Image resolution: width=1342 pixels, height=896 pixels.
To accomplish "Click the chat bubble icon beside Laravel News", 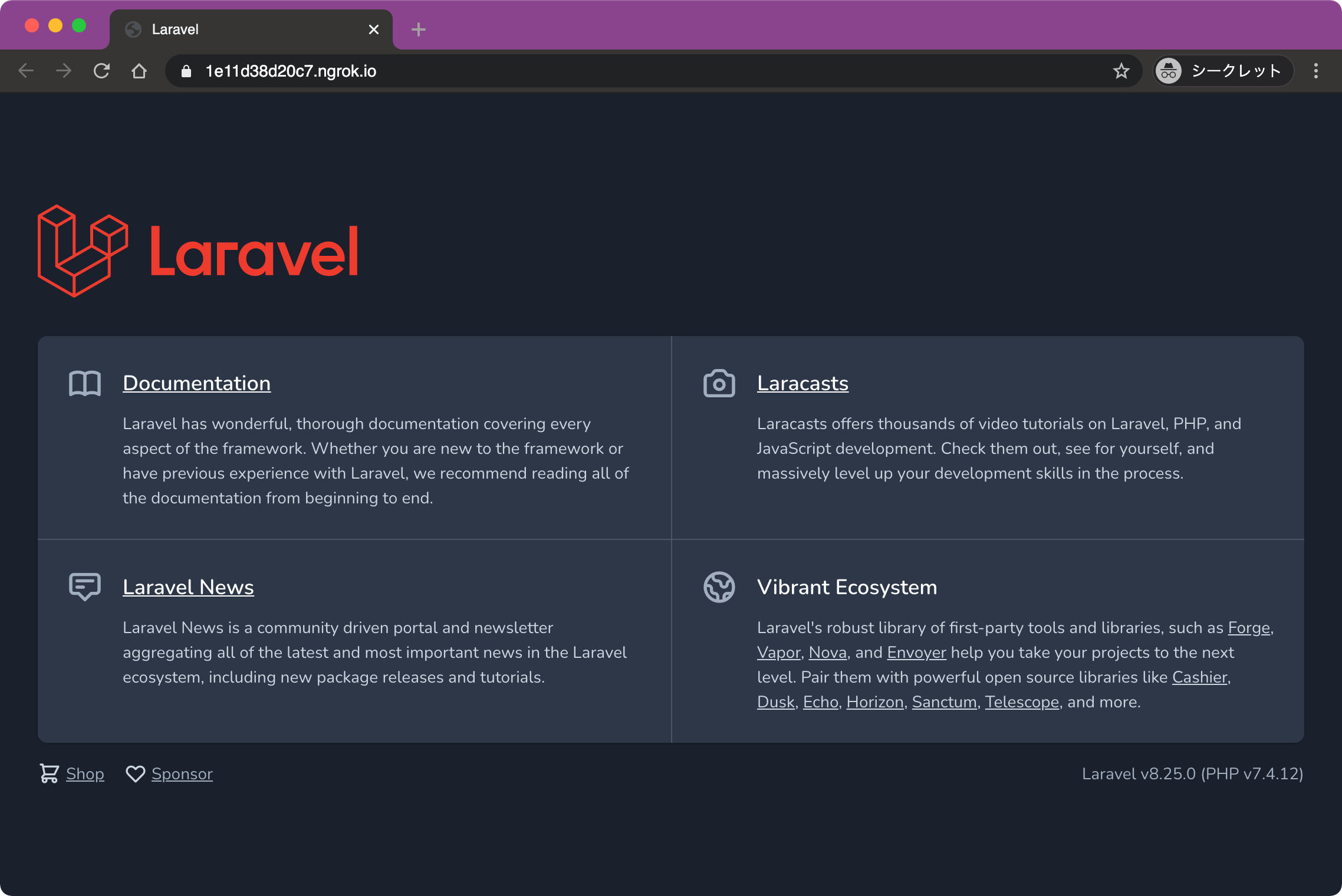I will tap(85, 587).
